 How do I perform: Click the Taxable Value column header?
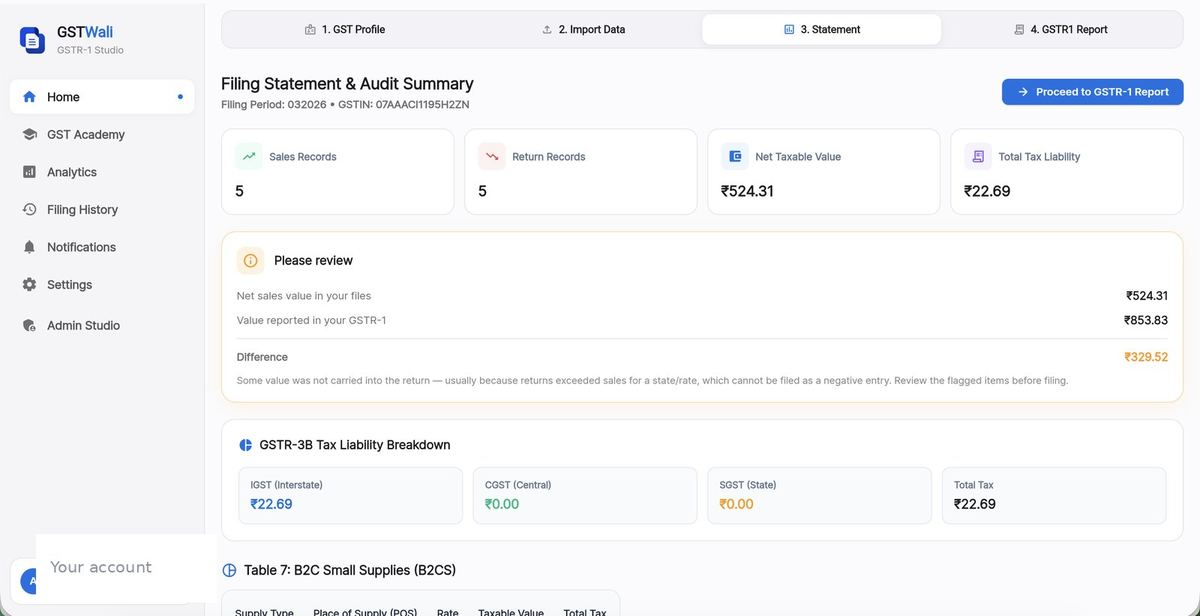[511, 612]
